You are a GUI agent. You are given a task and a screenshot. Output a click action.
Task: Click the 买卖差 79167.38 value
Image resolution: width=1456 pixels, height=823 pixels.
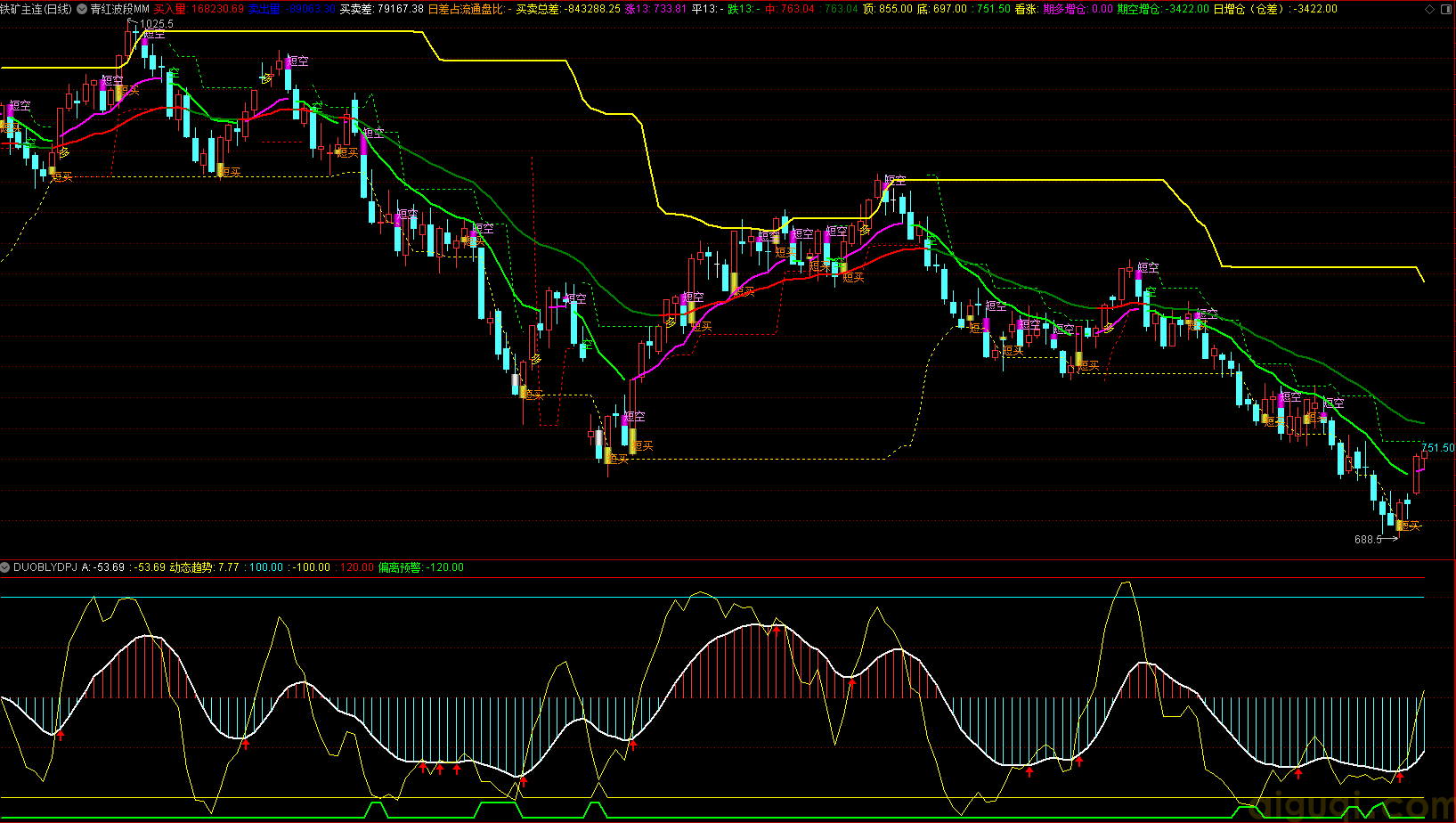(382, 9)
